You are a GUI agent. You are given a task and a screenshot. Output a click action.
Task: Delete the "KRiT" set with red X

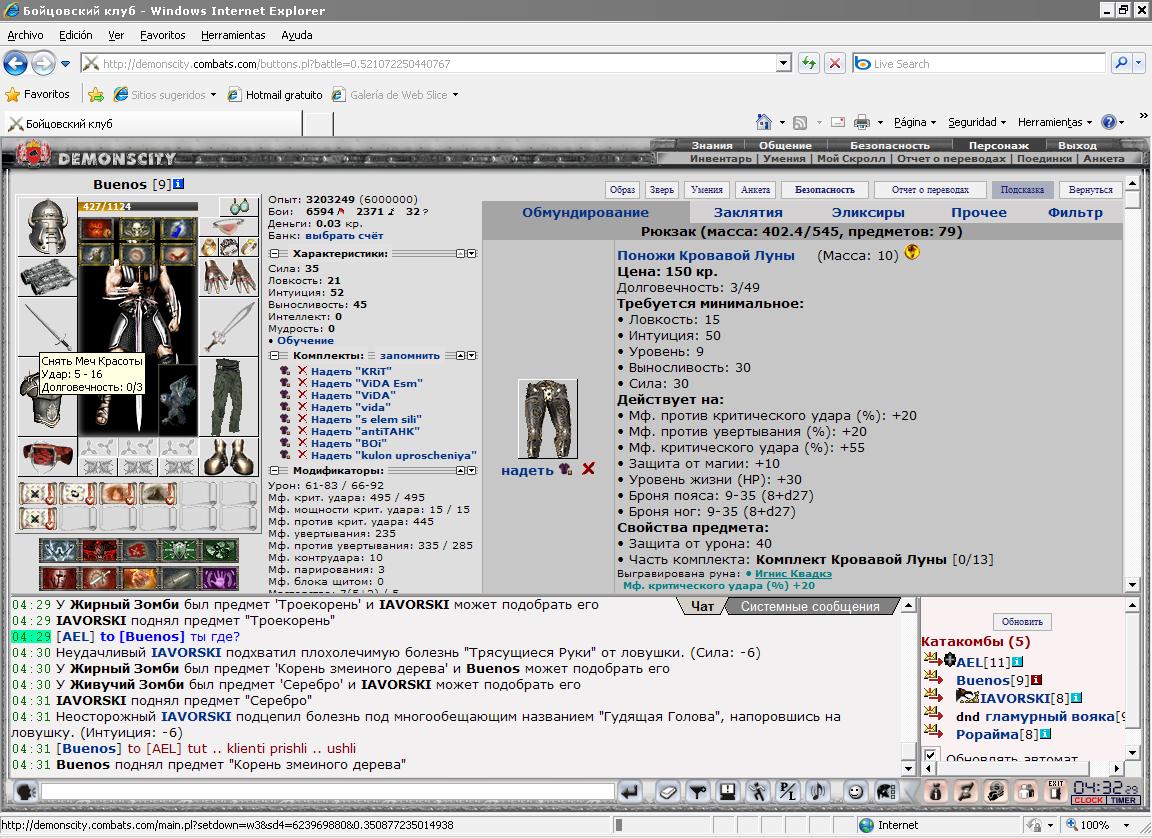click(302, 371)
